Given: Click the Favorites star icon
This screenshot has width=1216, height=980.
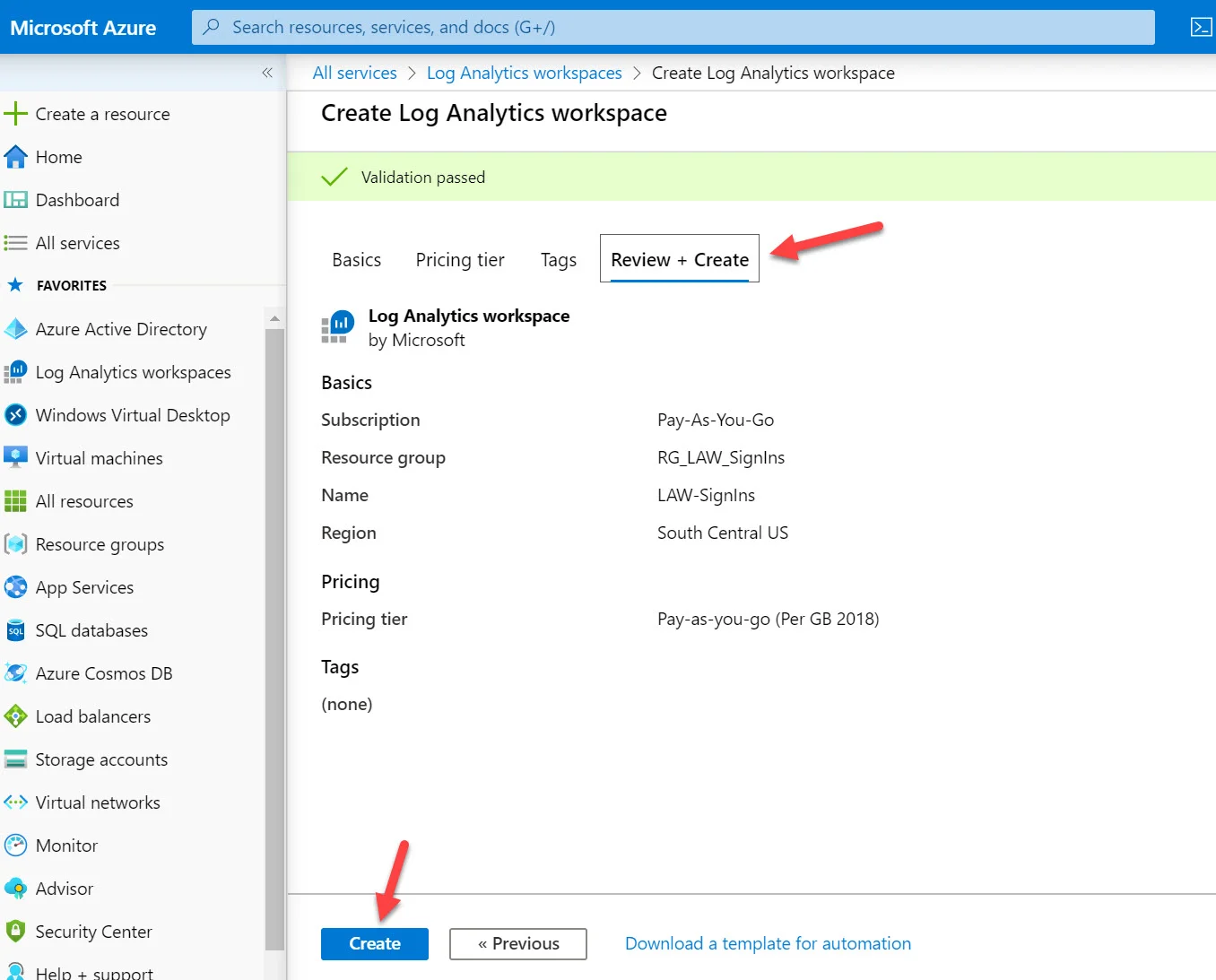Looking at the screenshot, I should point(15,285).
